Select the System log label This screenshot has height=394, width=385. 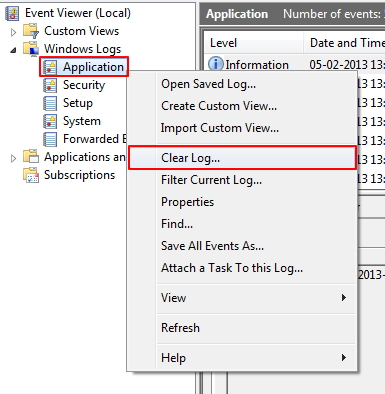[x=82, y=121]
